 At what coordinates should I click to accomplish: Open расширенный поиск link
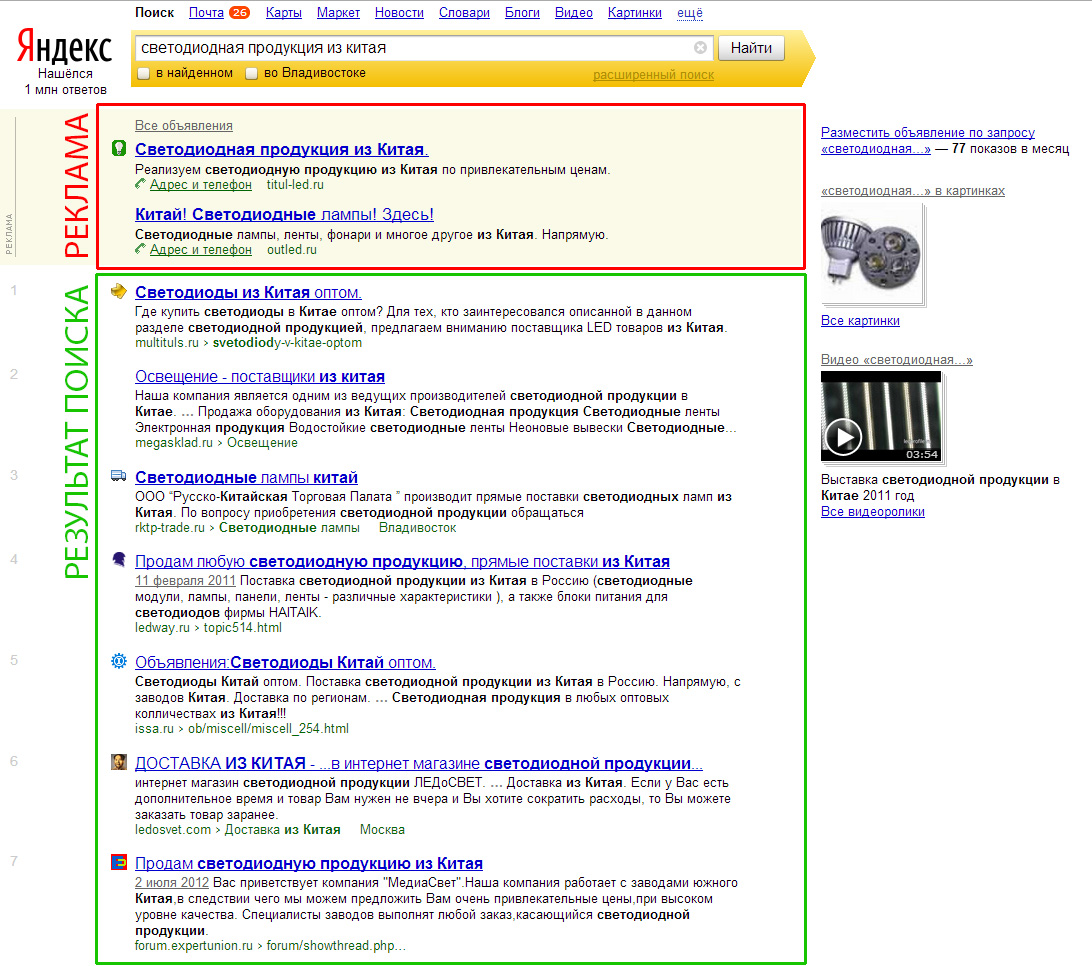[653, 75]
